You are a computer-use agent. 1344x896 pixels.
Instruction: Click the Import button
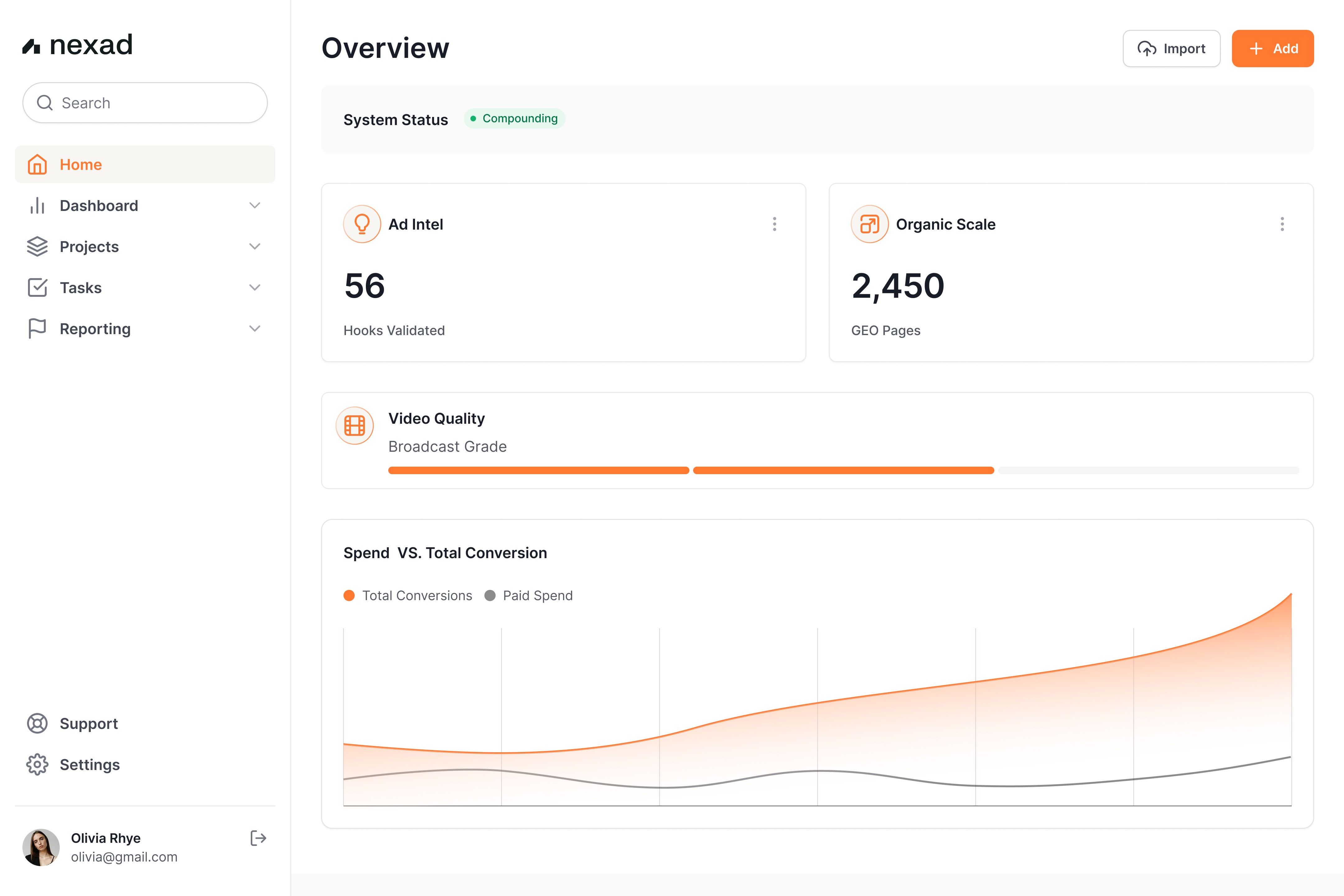[x=1171, y=49]
